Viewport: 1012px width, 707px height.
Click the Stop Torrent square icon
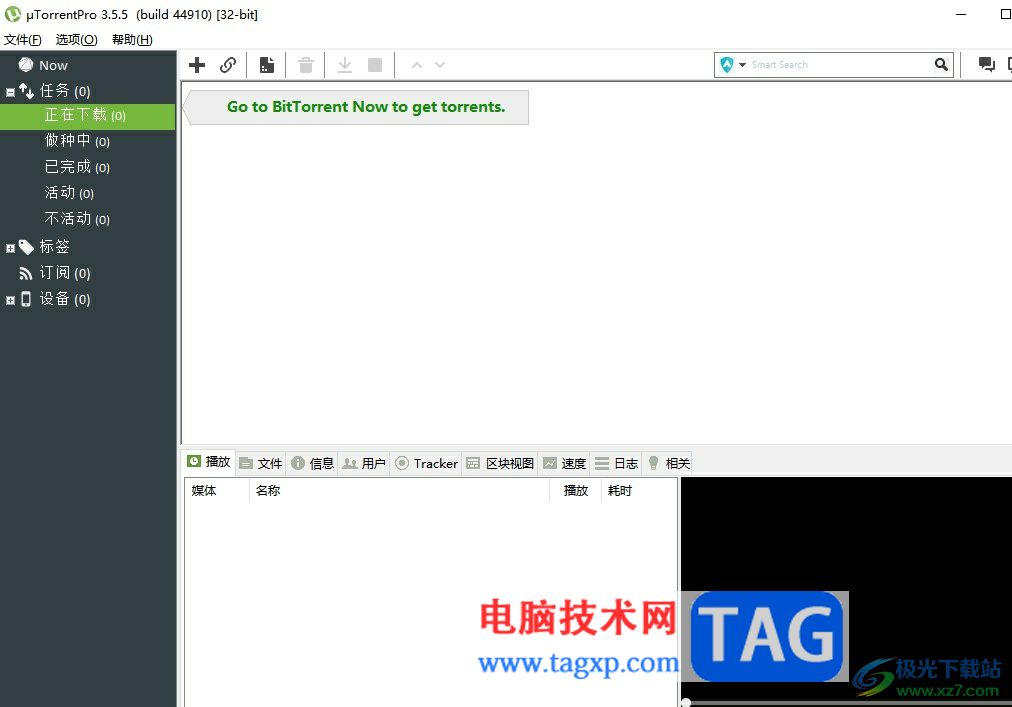pos(375,65)
